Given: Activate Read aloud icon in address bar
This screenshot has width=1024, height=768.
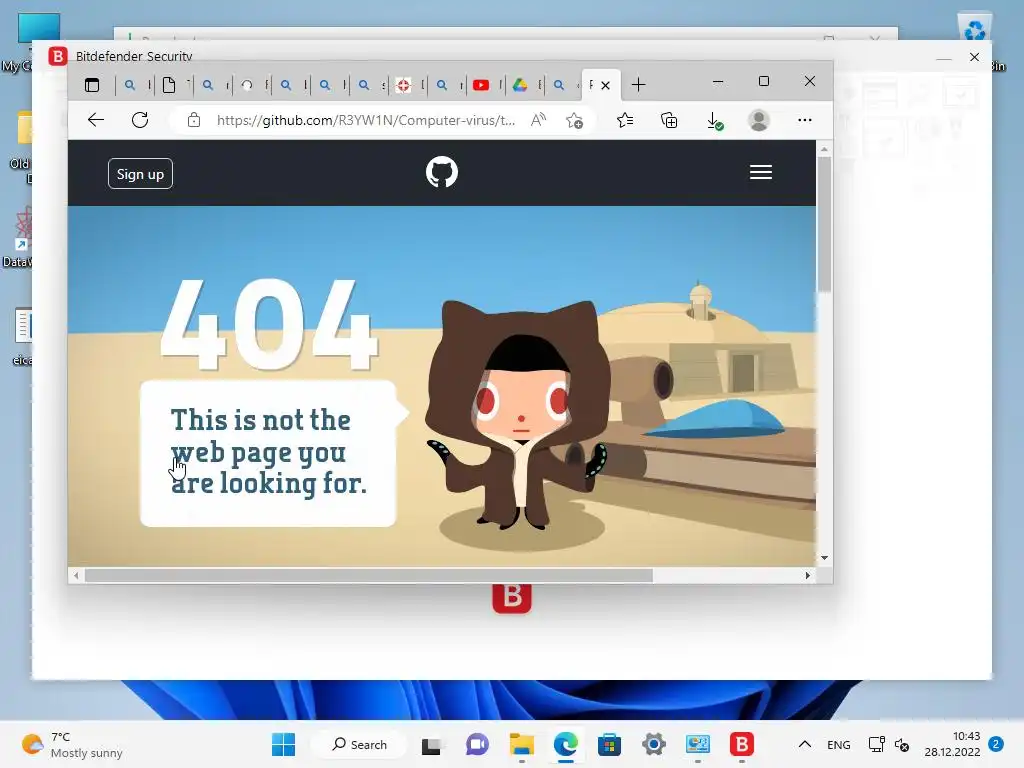Looking at the screenshot, I should [538, 120].
